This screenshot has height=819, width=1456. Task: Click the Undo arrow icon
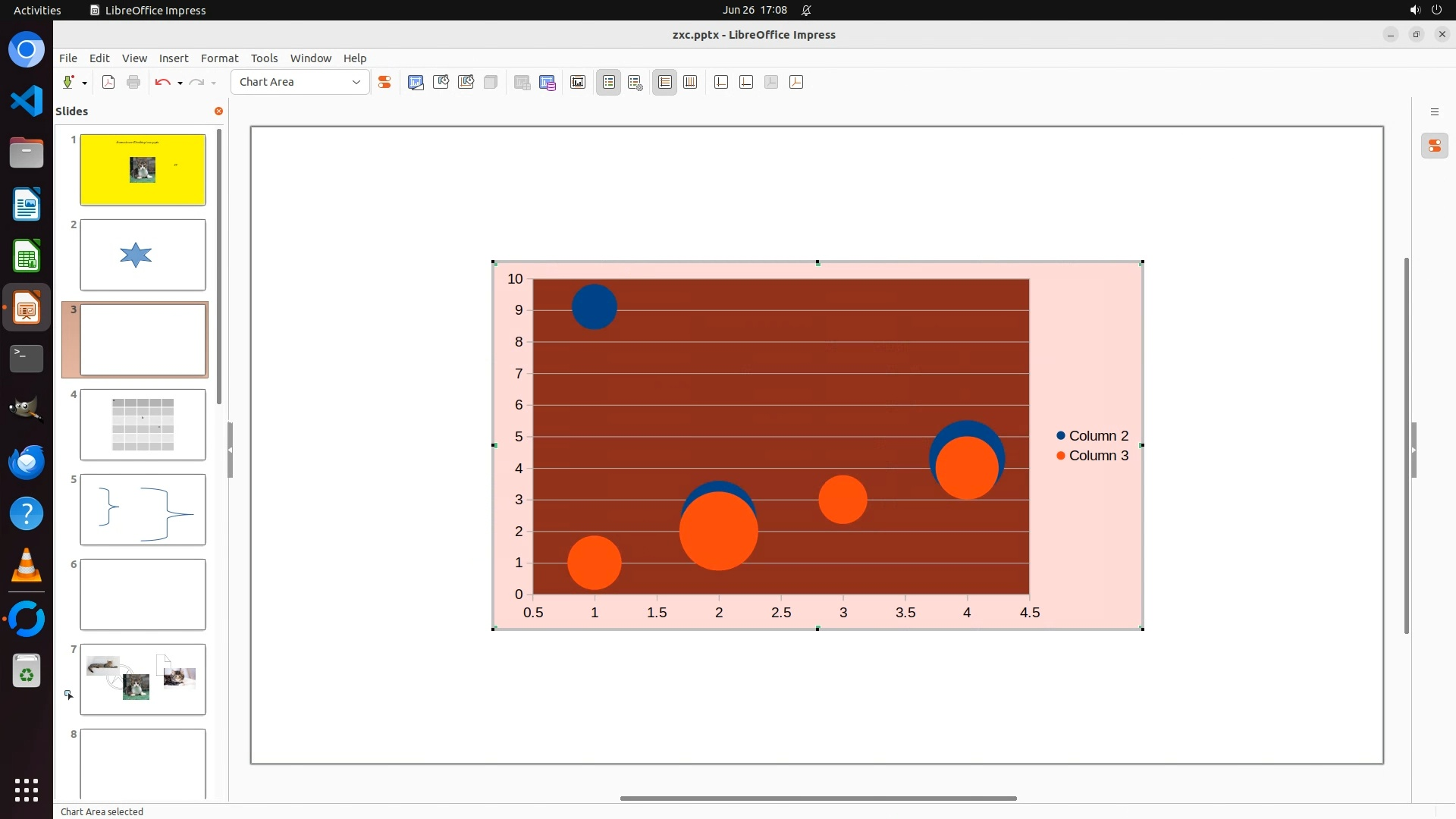tap(162, 82)
